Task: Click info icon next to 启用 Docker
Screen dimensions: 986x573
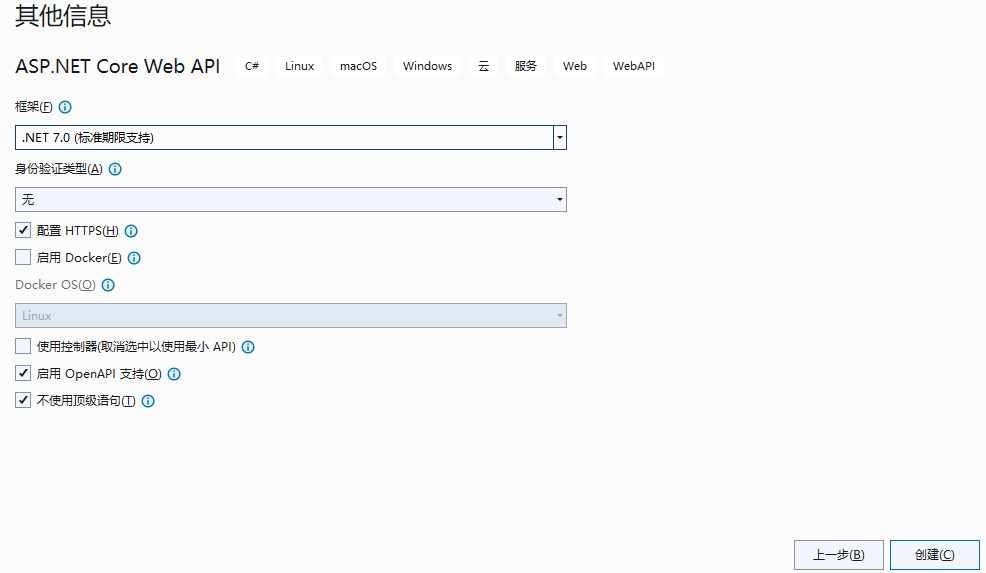Action: pyautogui.click(x=134, y=258)
